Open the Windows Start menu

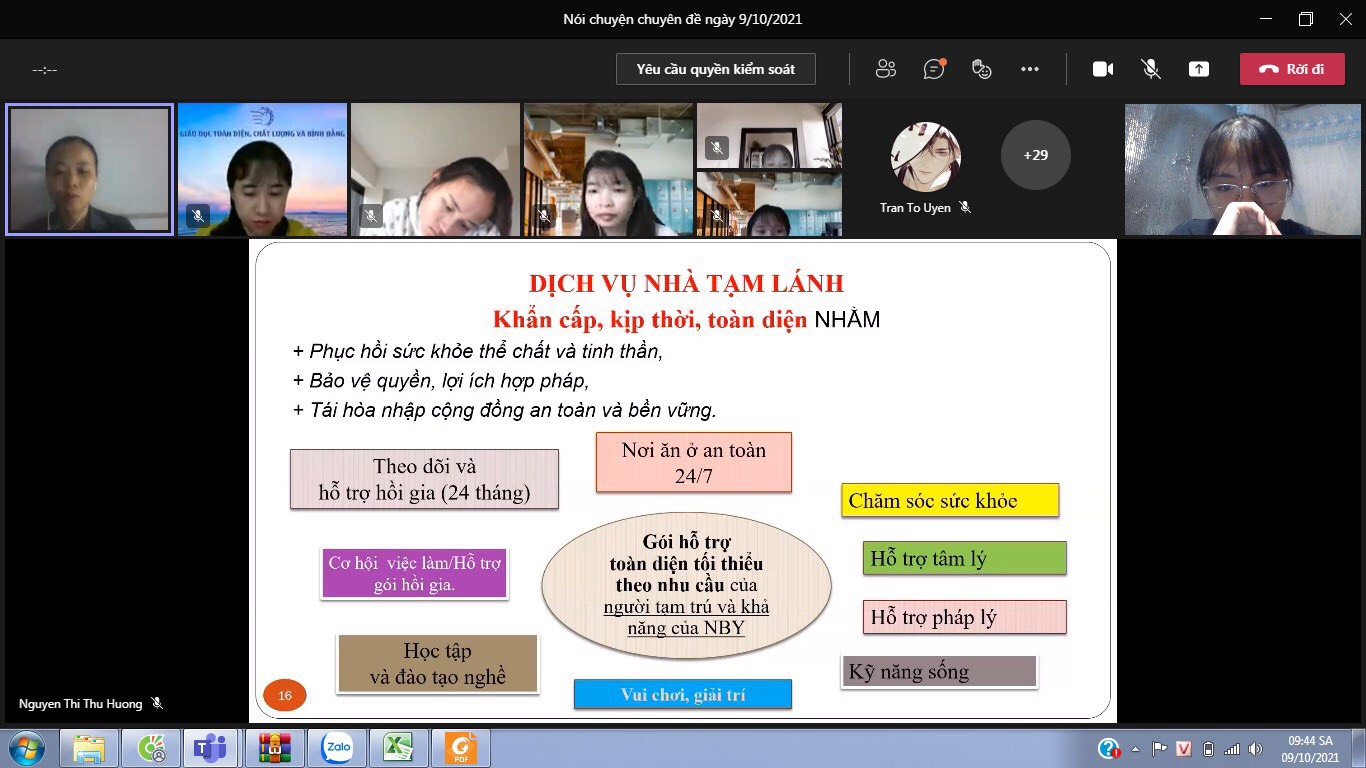click(25, 747)
